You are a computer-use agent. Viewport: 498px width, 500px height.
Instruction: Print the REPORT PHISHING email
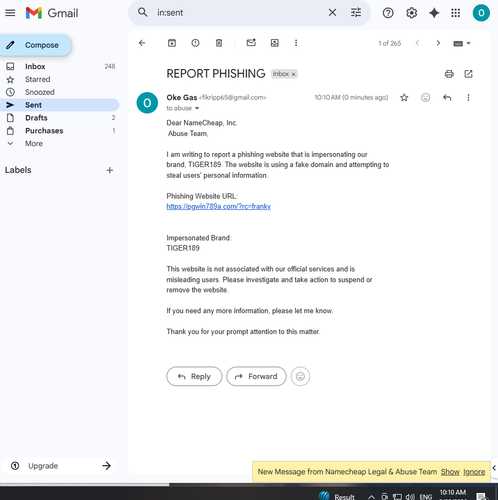tap(449, 74)
